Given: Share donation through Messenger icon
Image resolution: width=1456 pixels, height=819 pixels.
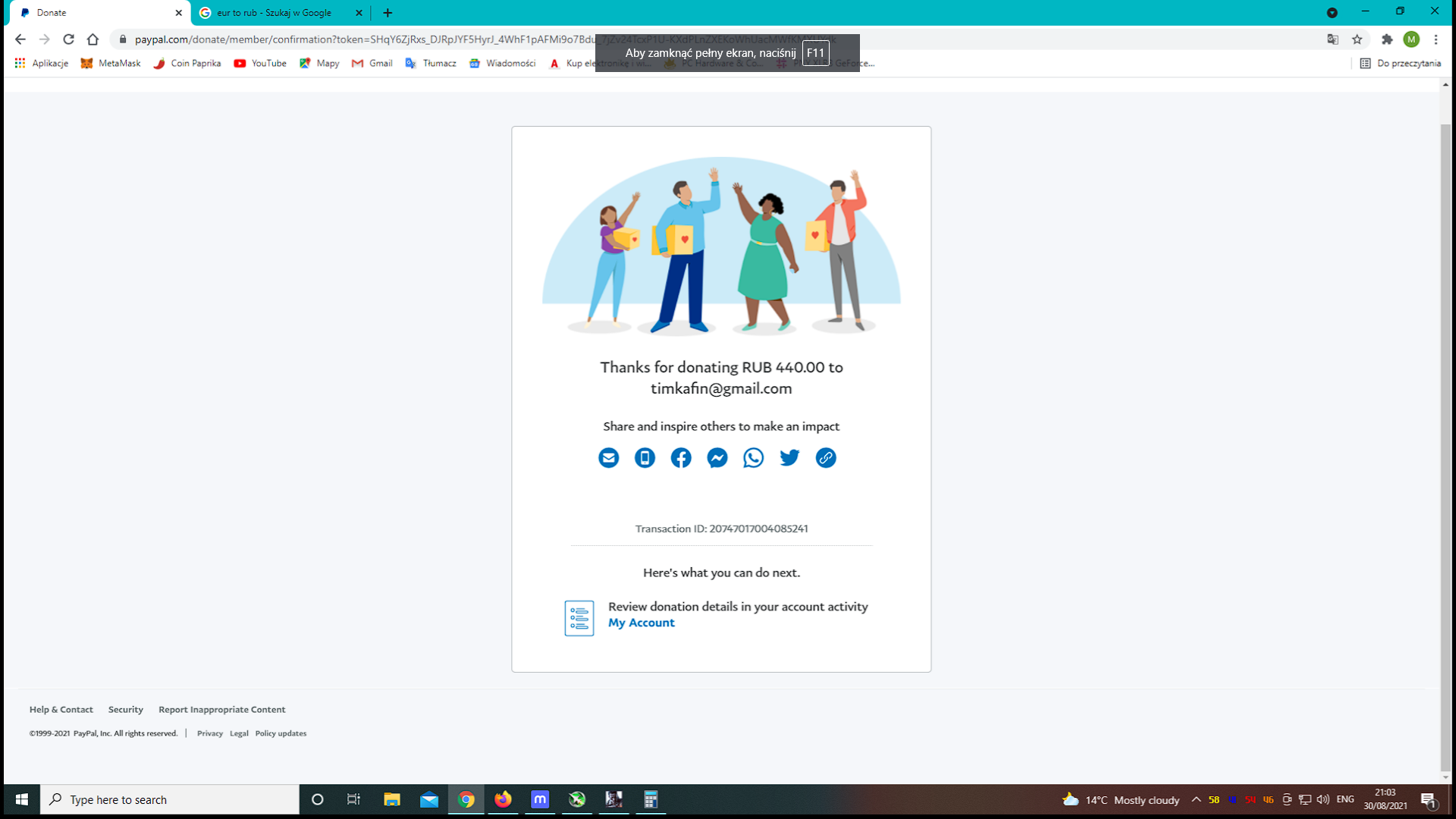Looking at the screenshot, I should tap(717, 458).
